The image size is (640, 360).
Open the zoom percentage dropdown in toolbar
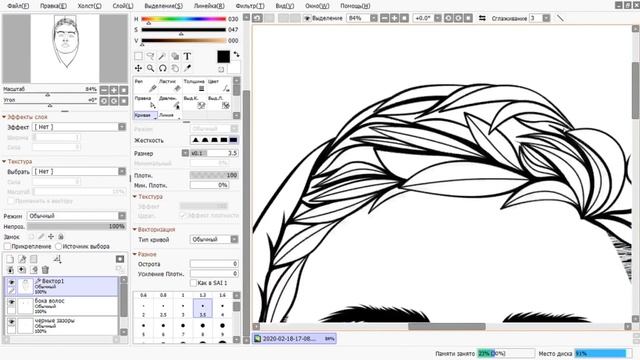point(373,18)
